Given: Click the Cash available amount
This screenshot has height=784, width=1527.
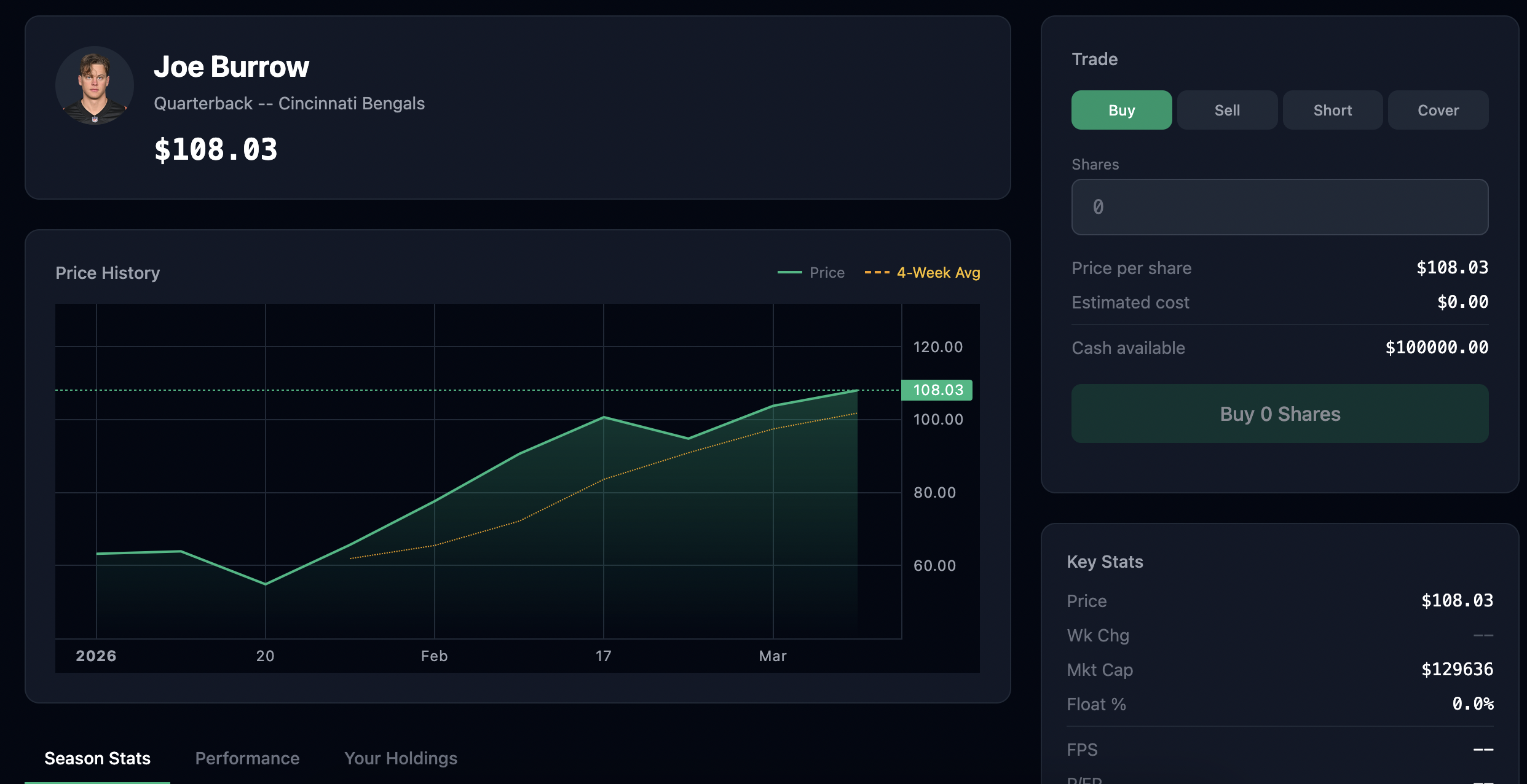Looking at the screenshot, I should [1437, 347].
